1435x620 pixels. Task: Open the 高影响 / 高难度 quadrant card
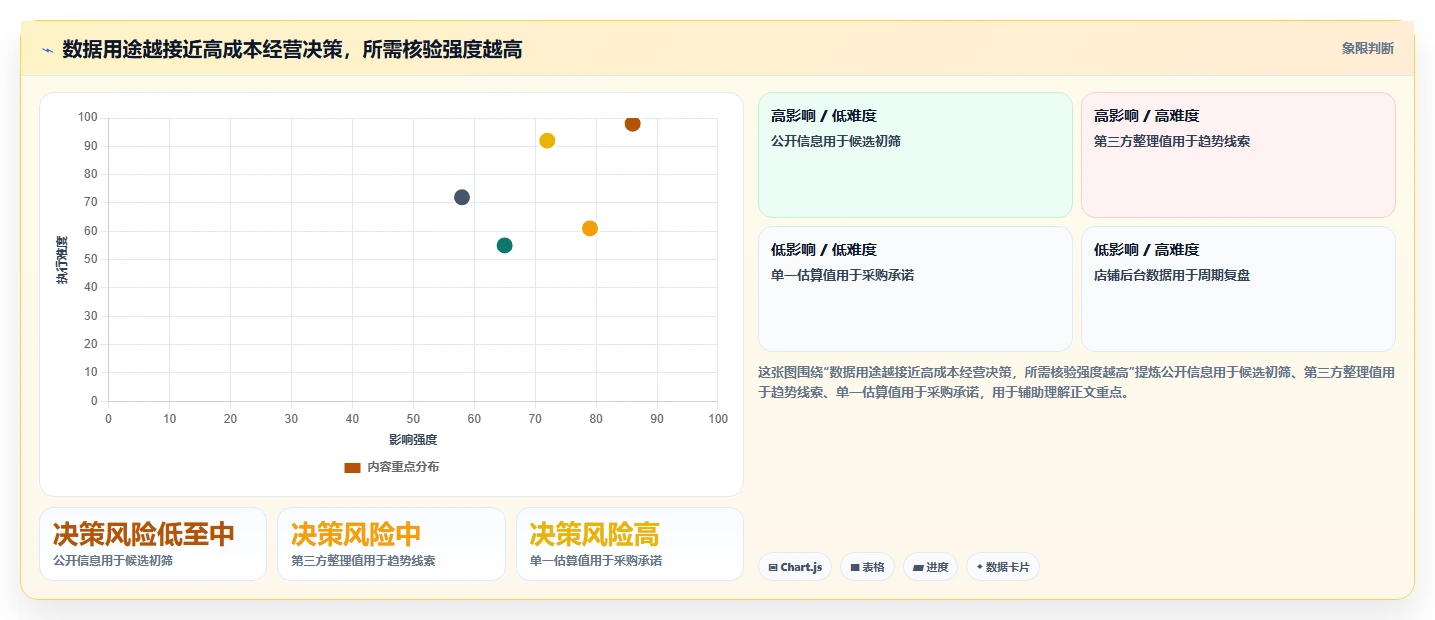(1238, 155)
